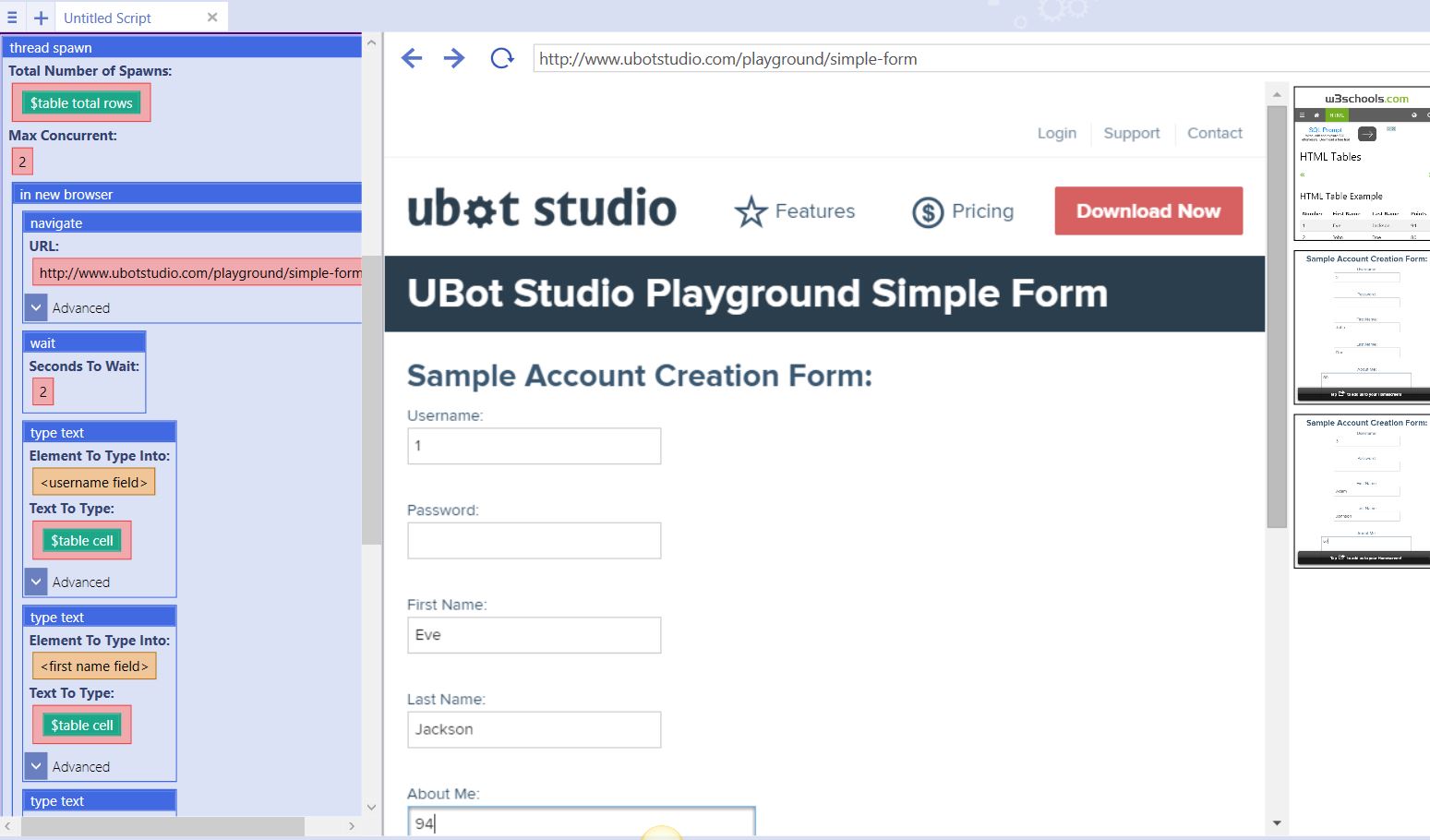Open the Support link

tap(1131, 133)
